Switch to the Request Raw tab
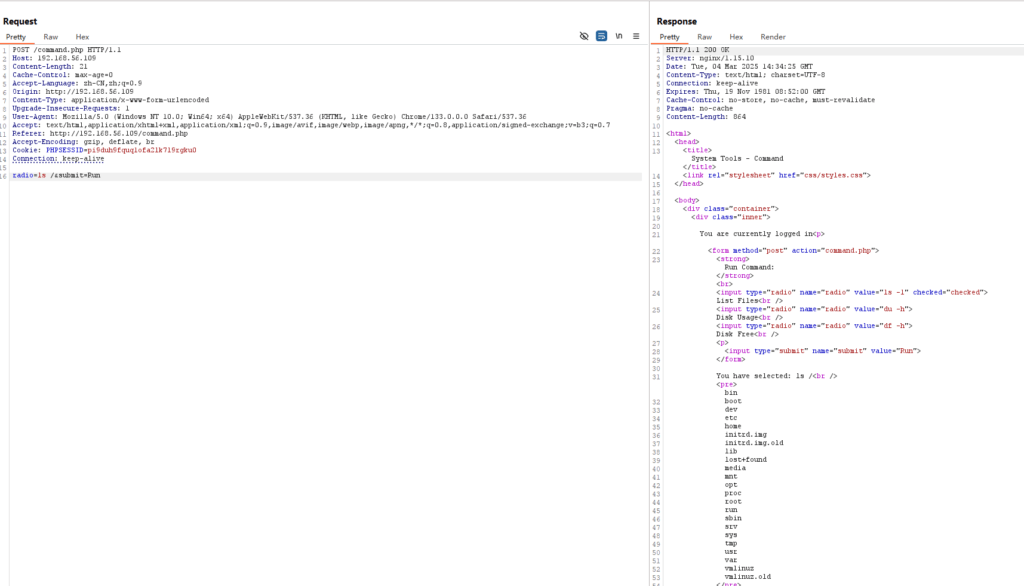Viewport: 1024px width, 586px height. pos(50,37)
